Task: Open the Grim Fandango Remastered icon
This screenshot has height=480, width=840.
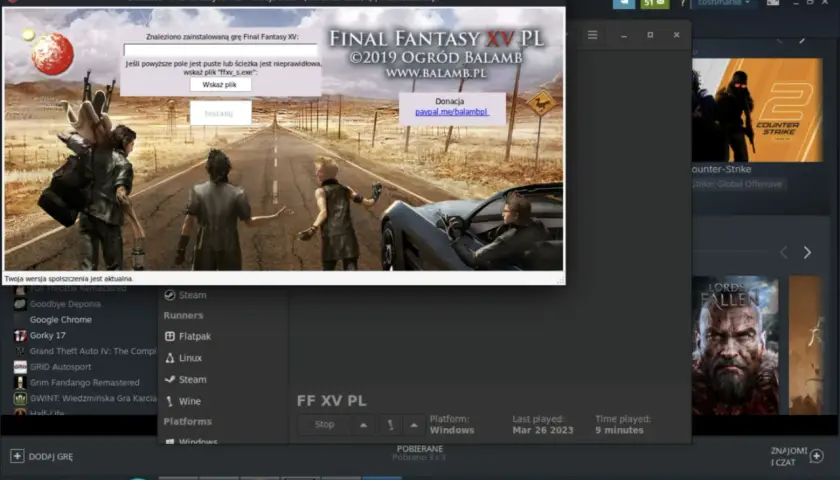Action: [x=20, y=382]
